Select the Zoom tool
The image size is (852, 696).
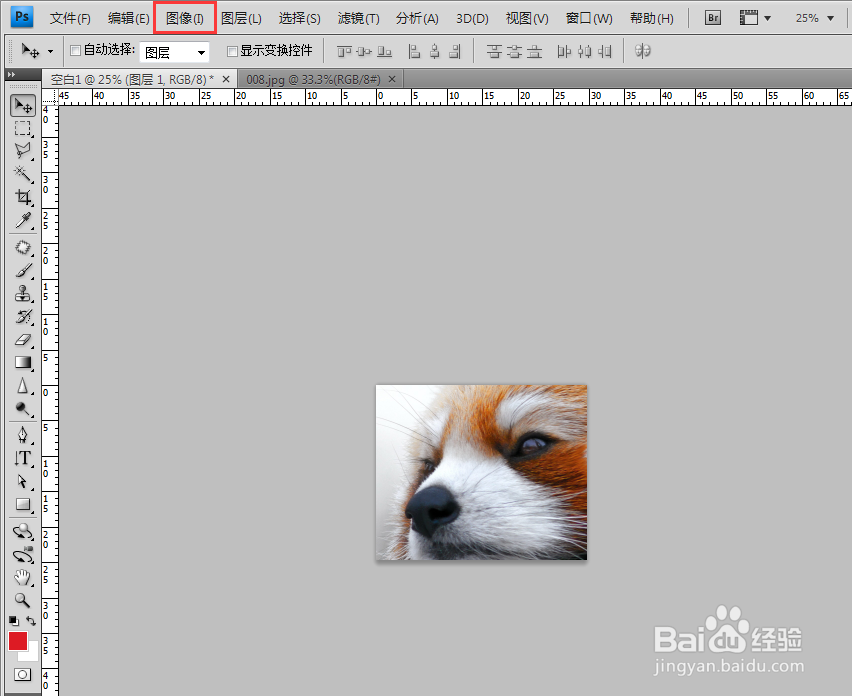click(23, 600)
